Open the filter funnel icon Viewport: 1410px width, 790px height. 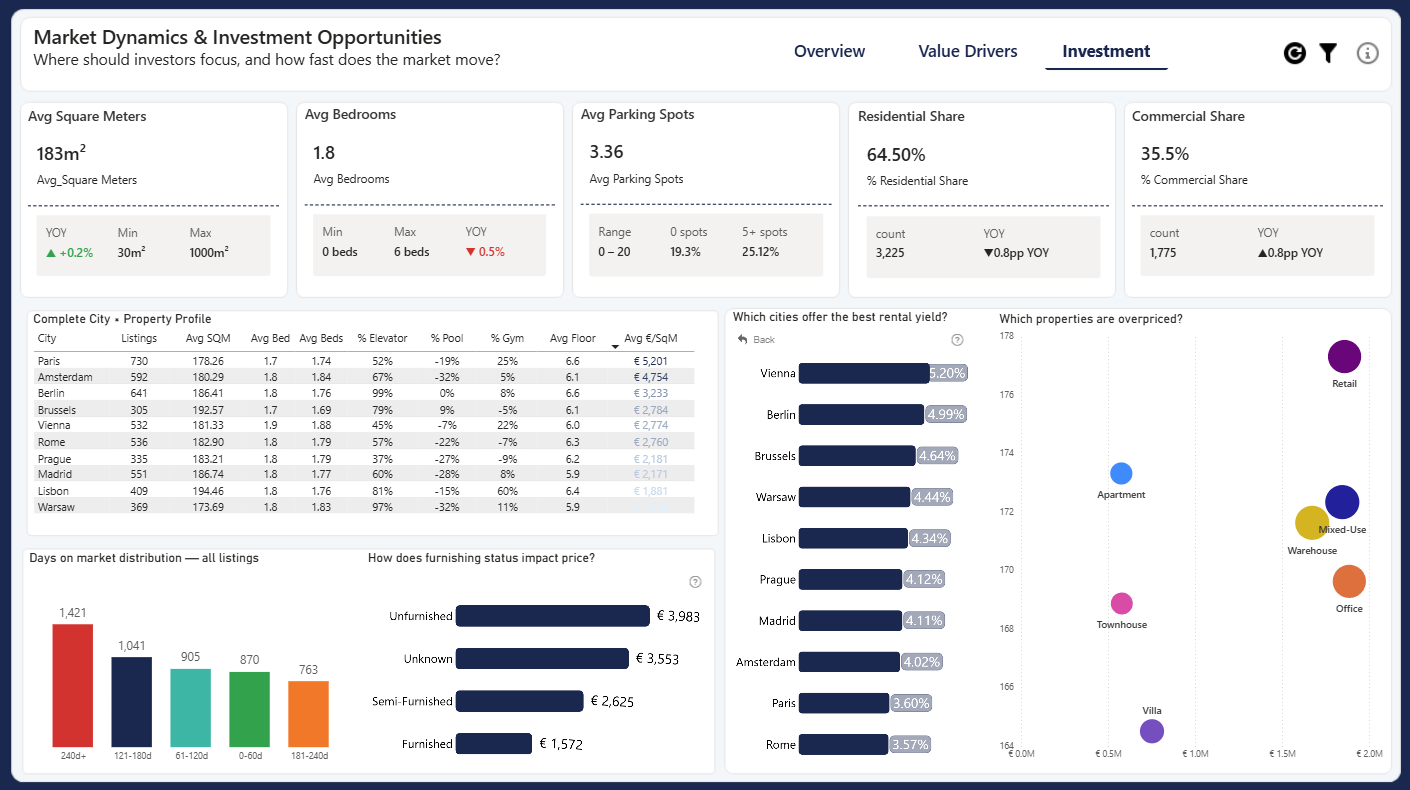pos(1328,53)
